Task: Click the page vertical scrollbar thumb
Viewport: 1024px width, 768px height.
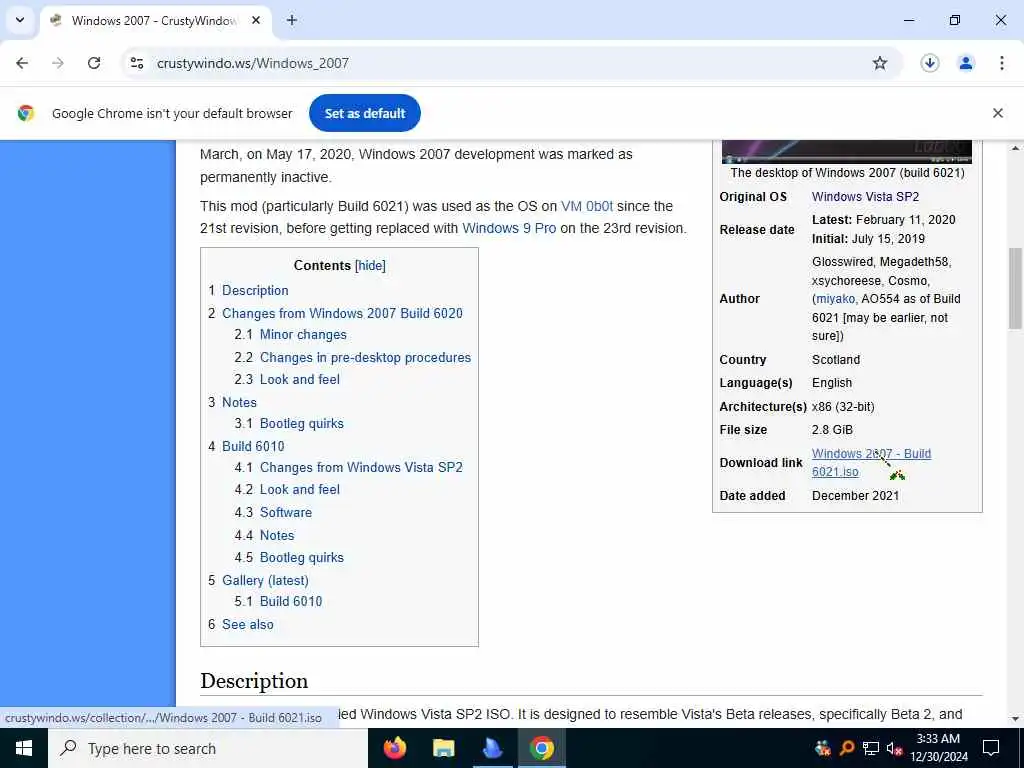Action: [1015, 288]
